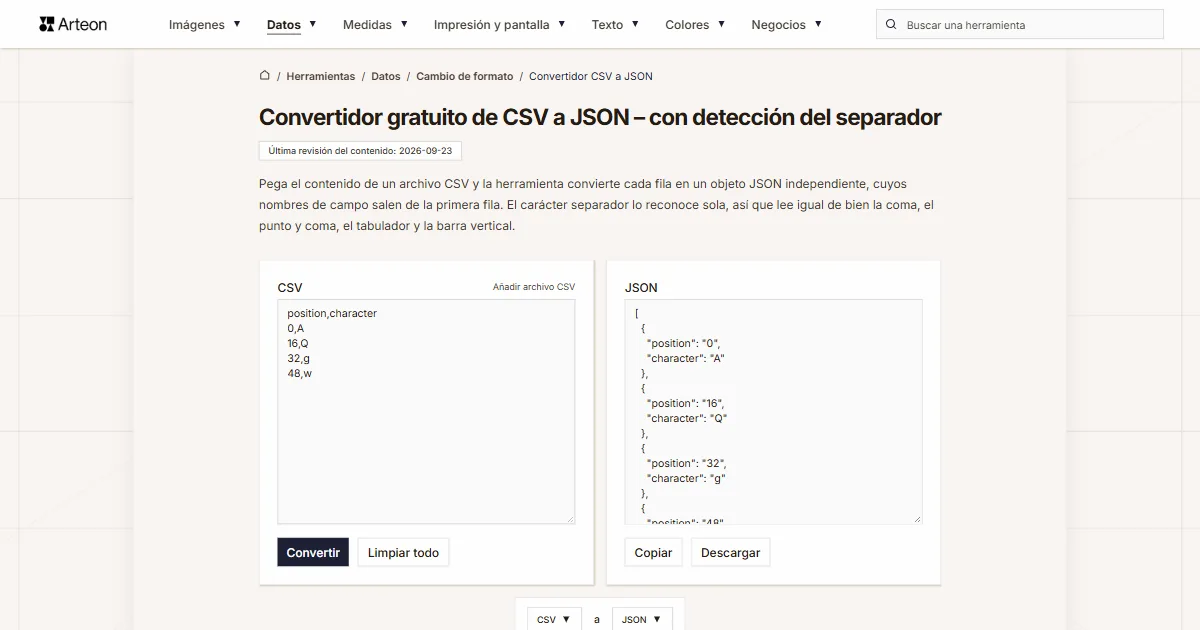Click inside the JSON output textarea

click(773, 411)
